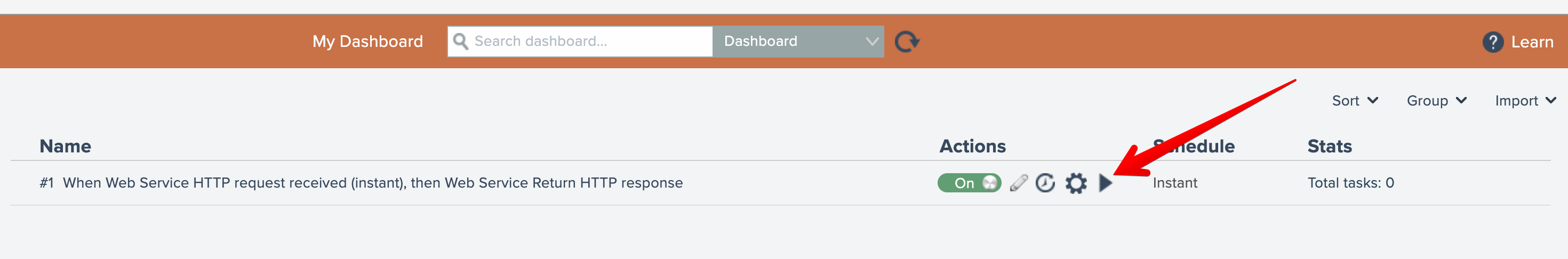The image size is (1568, 259).
Task: Click the magnifying glass search icon
Action: click(x=461, y=42)
